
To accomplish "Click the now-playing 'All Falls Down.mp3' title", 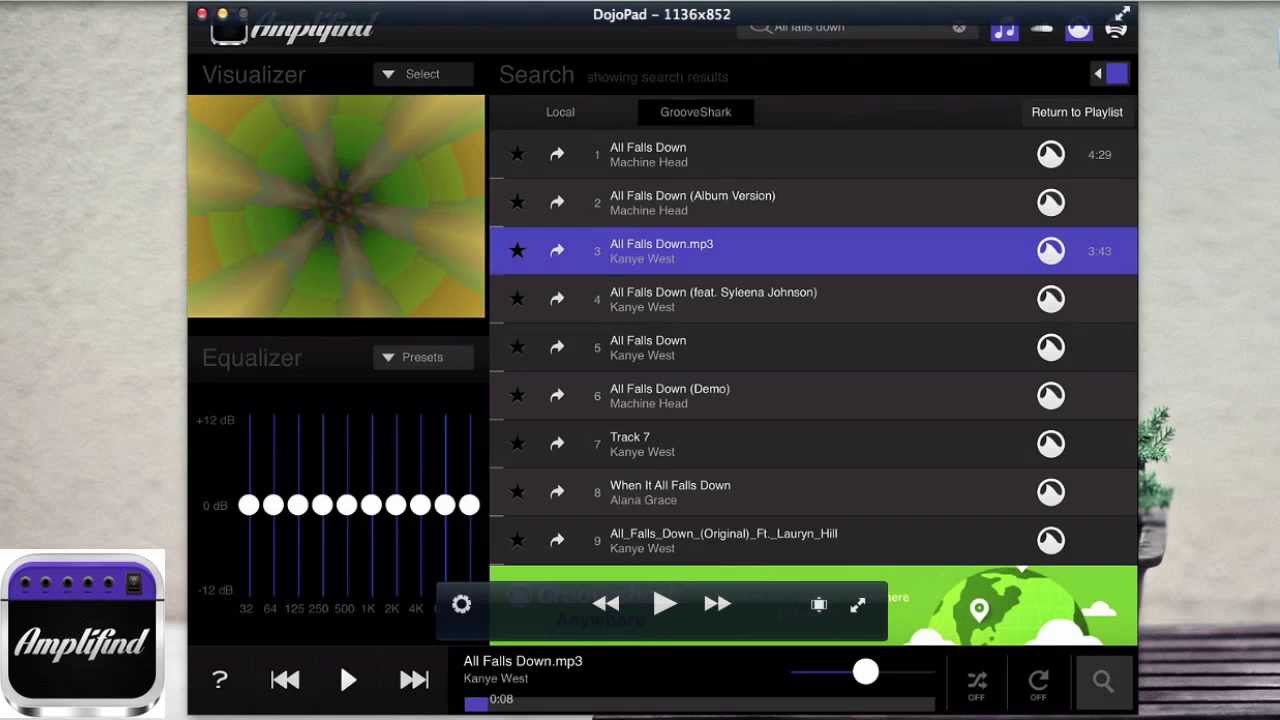I will [x=522, y=661].
